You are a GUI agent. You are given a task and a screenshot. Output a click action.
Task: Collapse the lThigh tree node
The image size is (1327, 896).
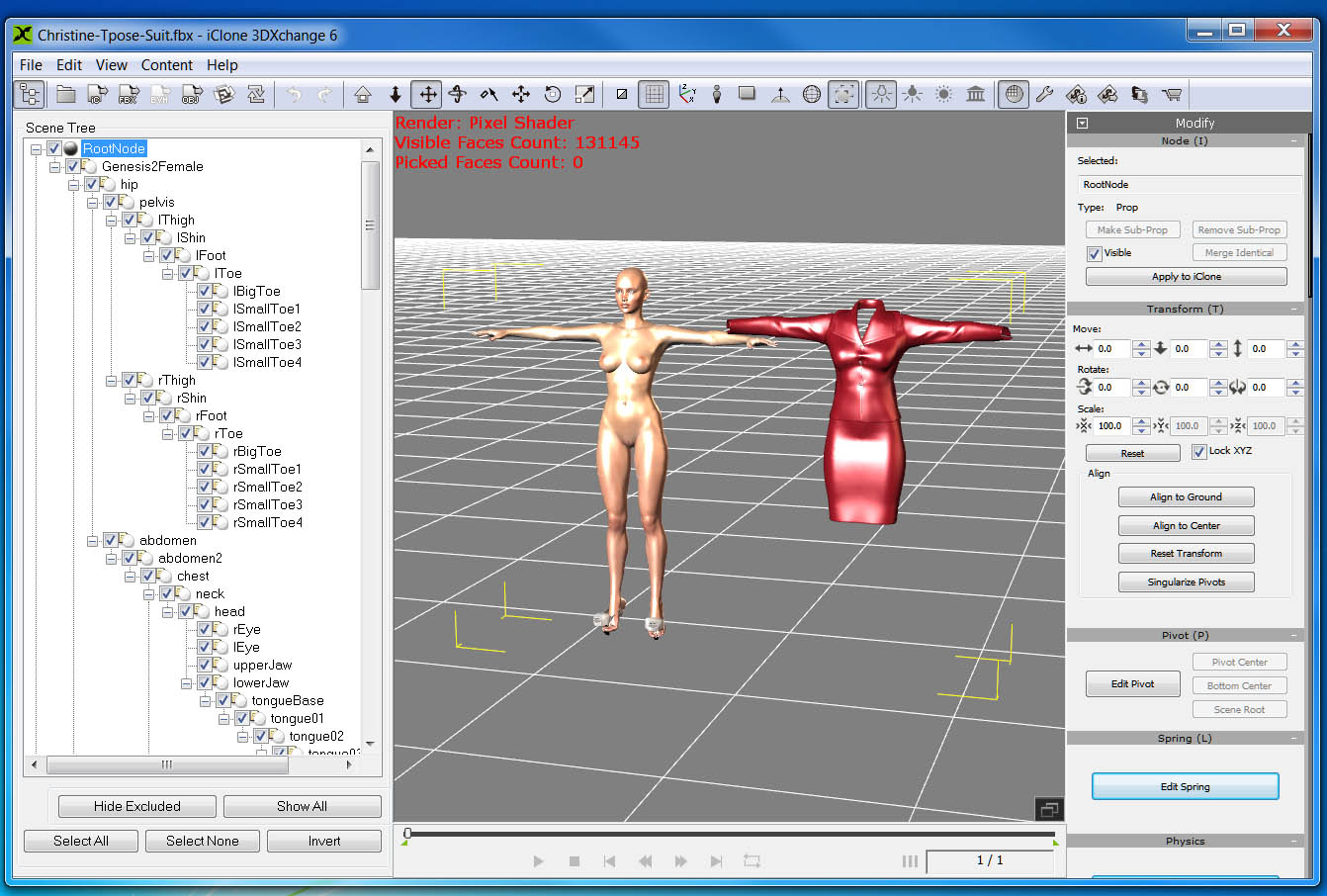111,221
